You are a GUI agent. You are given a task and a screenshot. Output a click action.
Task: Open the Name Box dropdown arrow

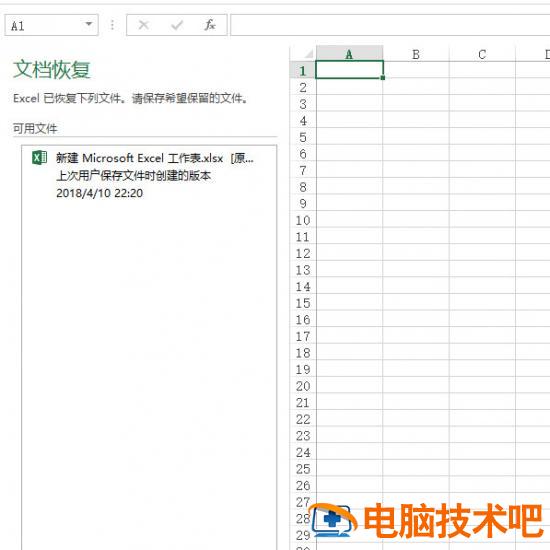coord(89,24)
